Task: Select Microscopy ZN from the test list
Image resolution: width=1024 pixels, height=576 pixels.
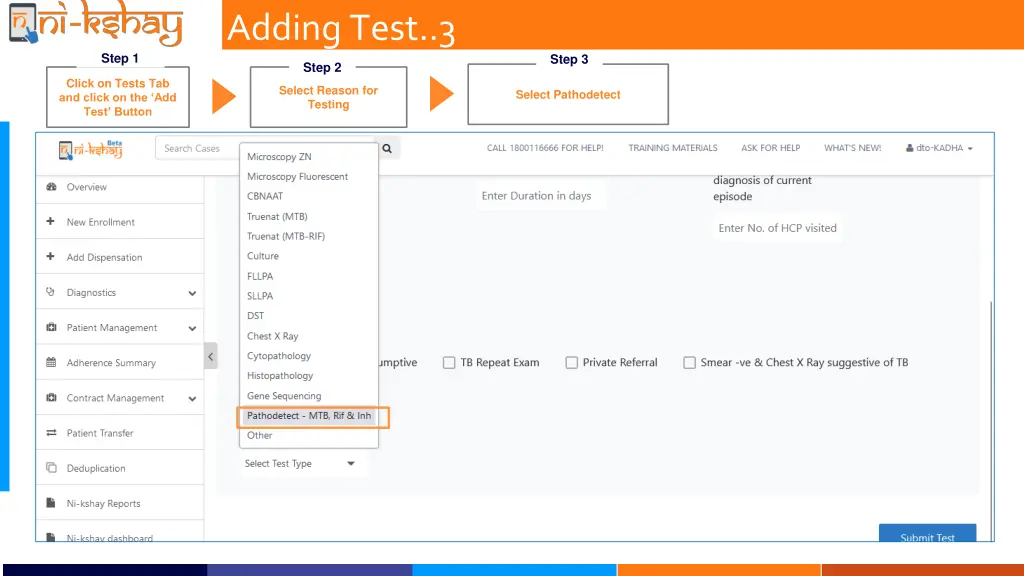Action: tap(279, 157)
